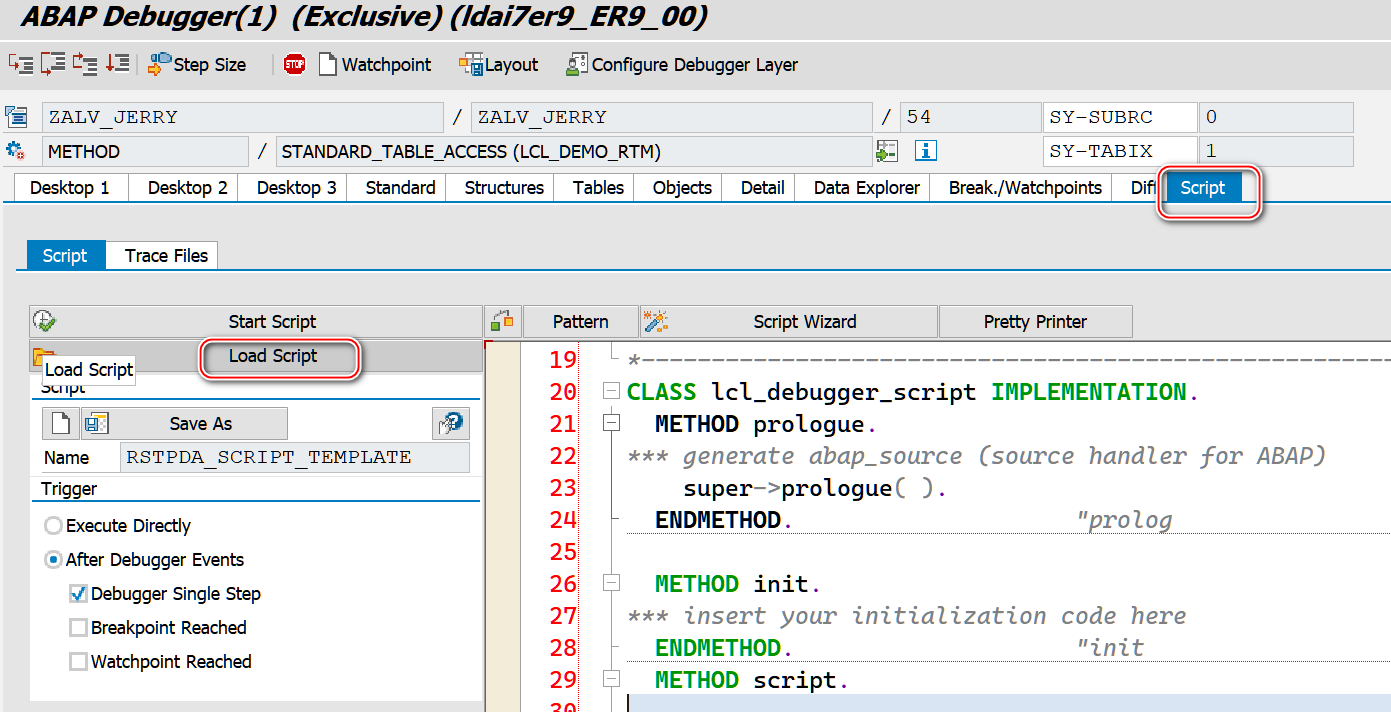Click the Pretty Printer button
This screenshot has height=712, width=1391.
click(1035, 321)
